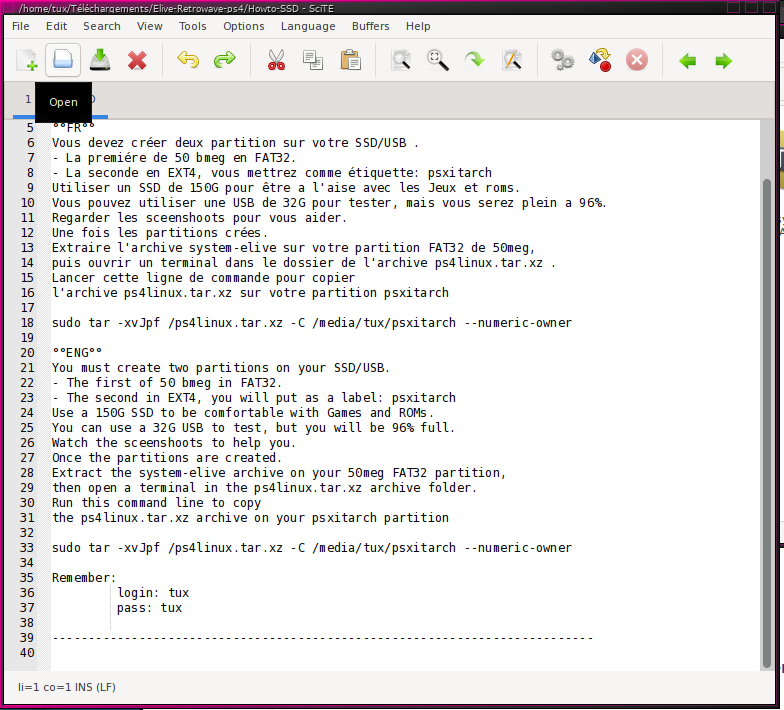Undo the last edit
Viewport: 784px width, 710px height.
click(188, 60)
